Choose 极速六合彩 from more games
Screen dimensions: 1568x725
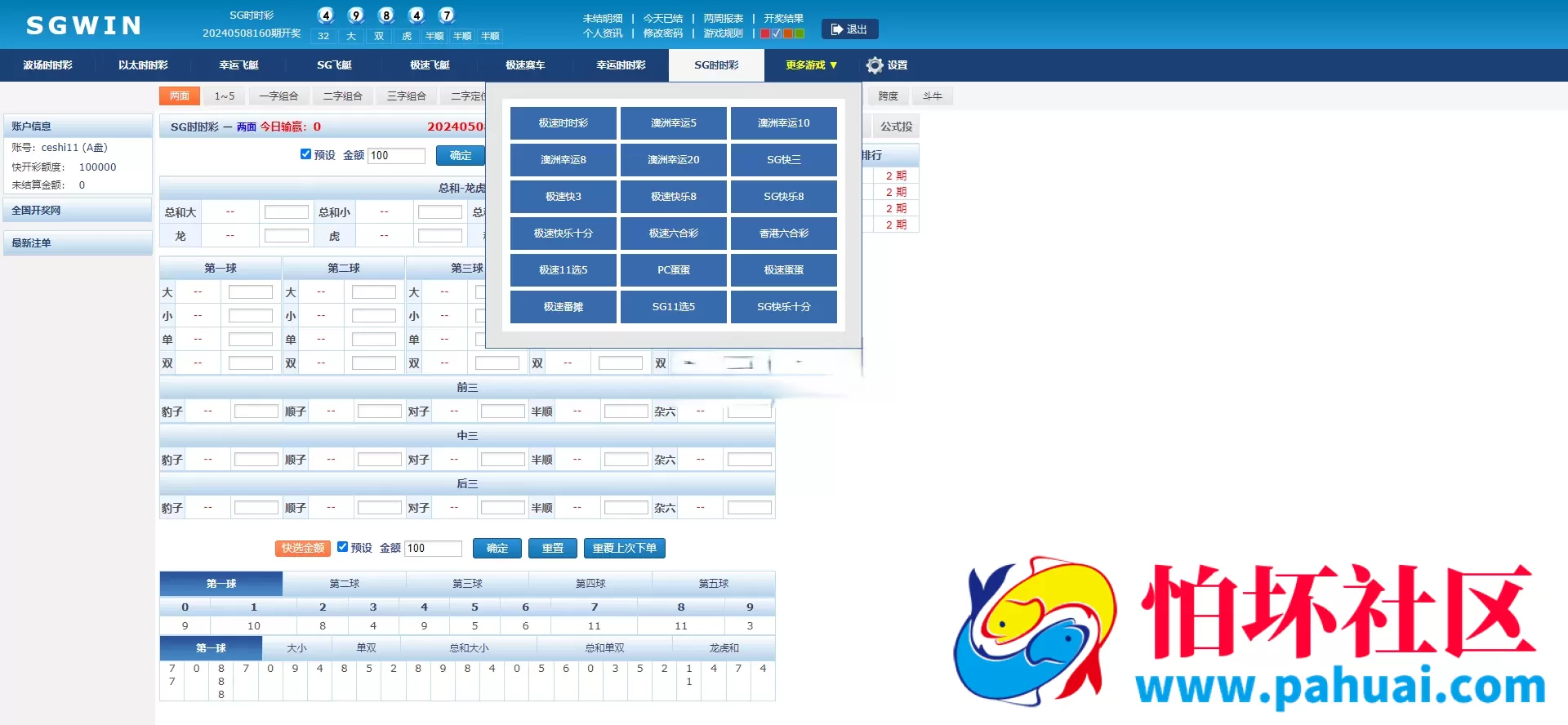(x=674, y=234)
